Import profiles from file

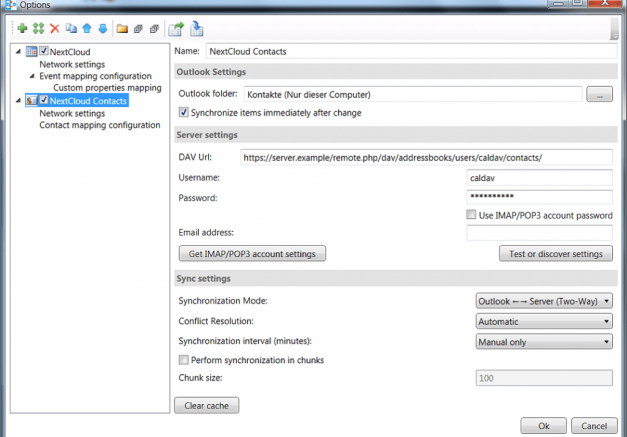(x=196, y=28)
